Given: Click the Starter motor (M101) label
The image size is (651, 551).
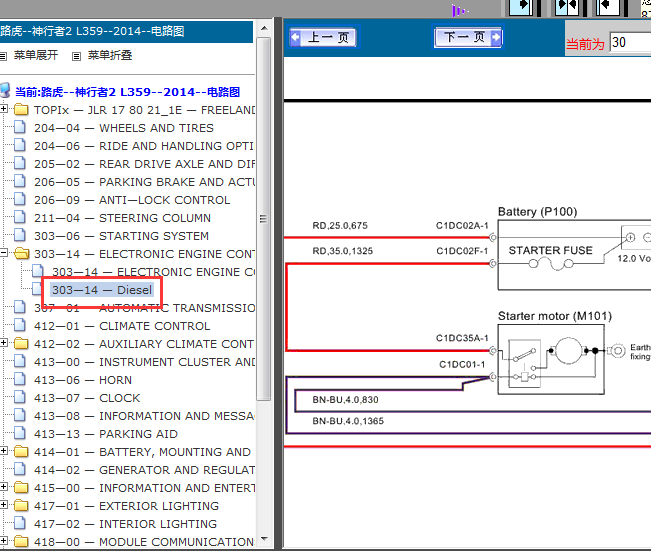Looking at the screenshot, I should (x=555, y=316).
